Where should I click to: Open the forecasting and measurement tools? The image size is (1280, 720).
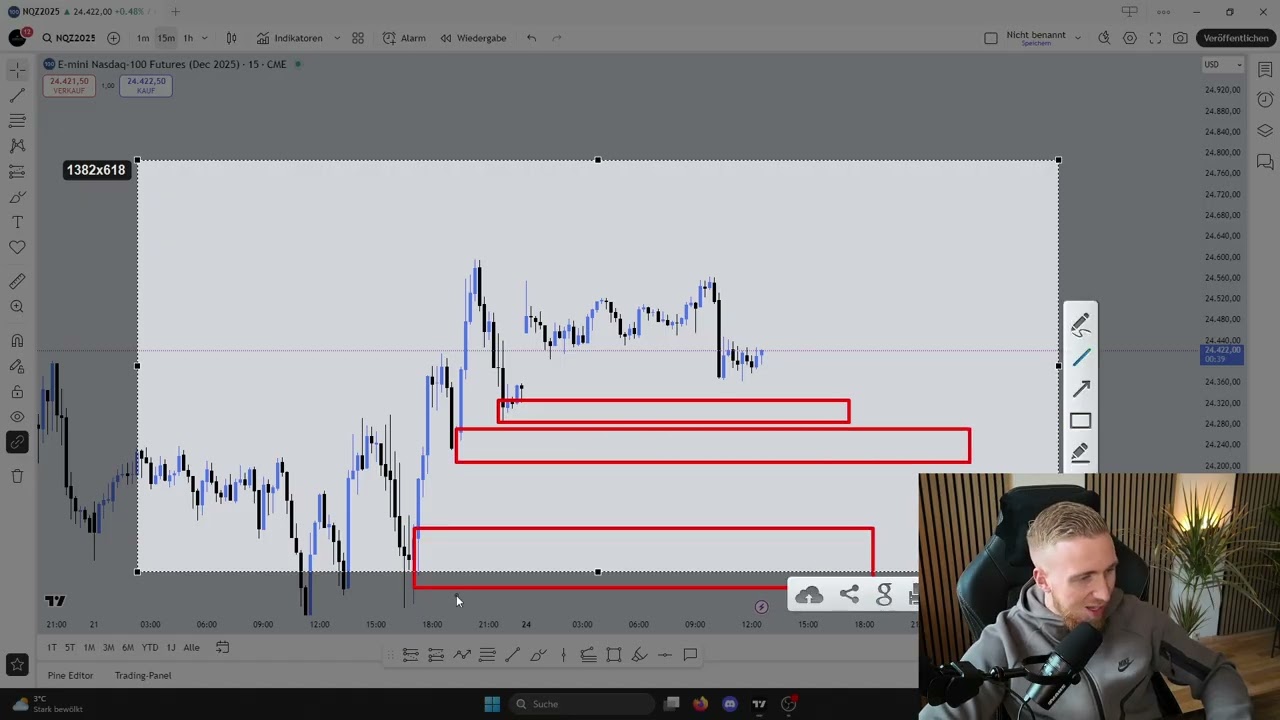tap(17, 172)
